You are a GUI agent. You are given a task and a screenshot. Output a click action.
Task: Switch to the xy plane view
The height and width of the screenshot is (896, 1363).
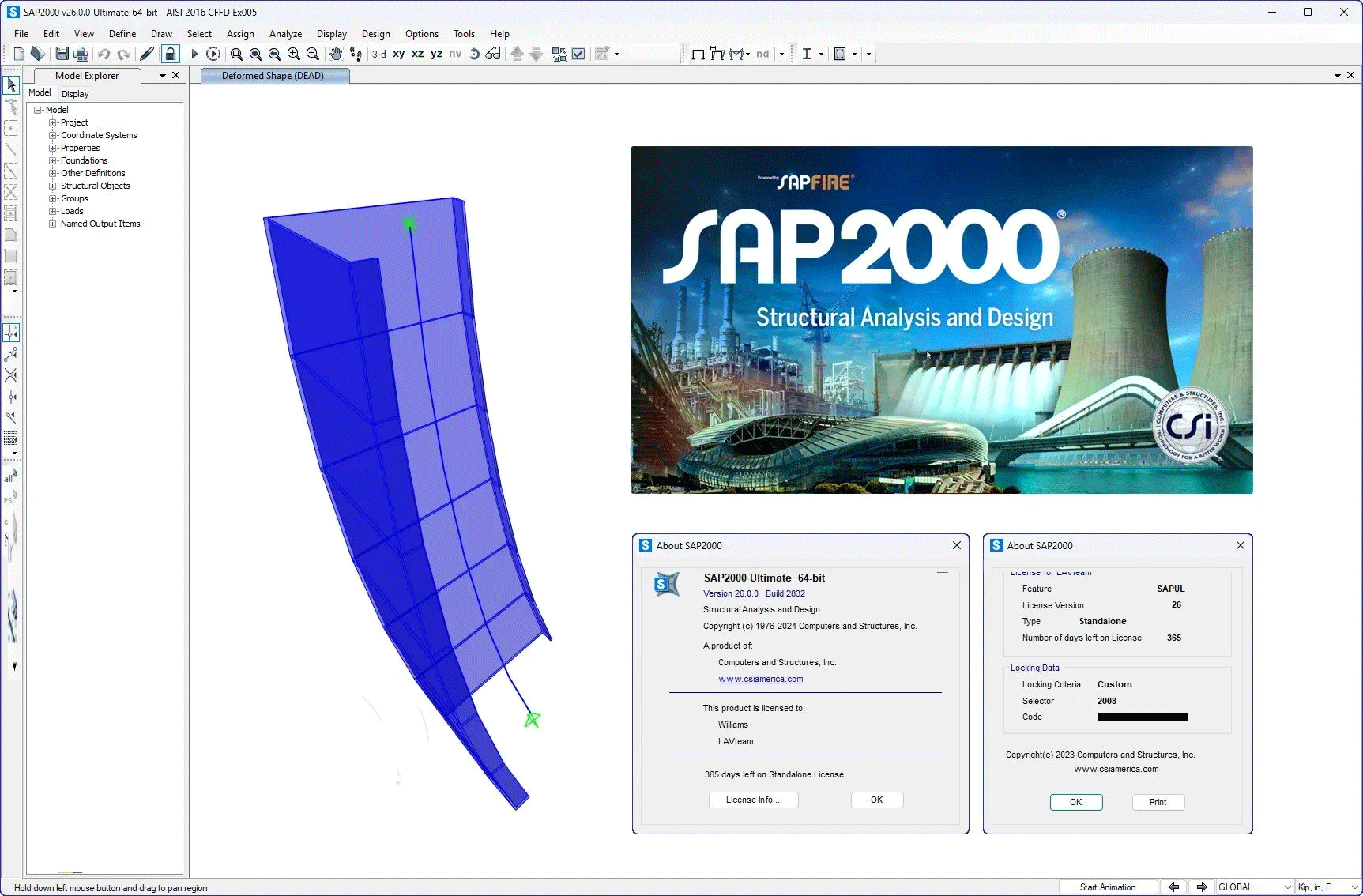[398, 54]
